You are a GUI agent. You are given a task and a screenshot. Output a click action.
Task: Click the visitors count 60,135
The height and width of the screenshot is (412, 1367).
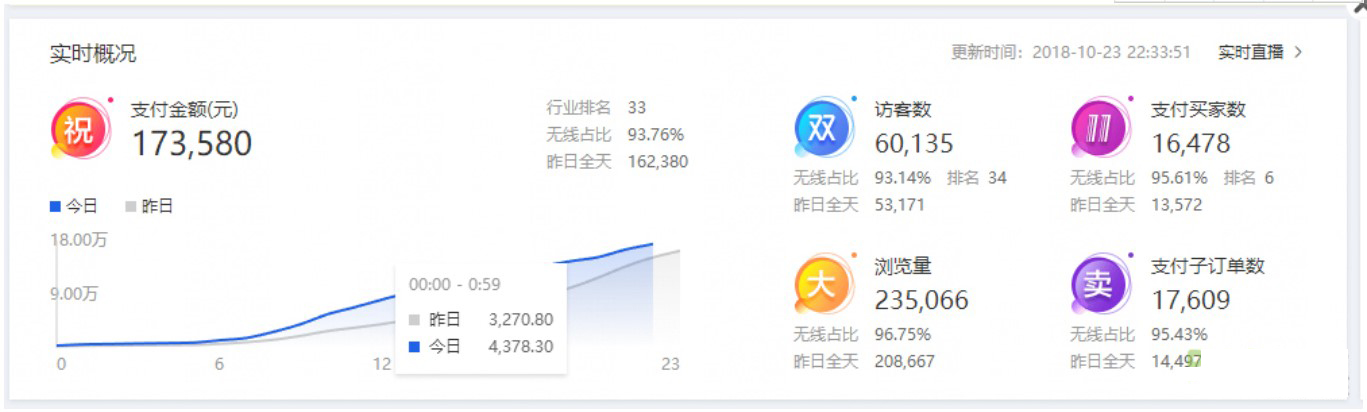click(914, 144)
